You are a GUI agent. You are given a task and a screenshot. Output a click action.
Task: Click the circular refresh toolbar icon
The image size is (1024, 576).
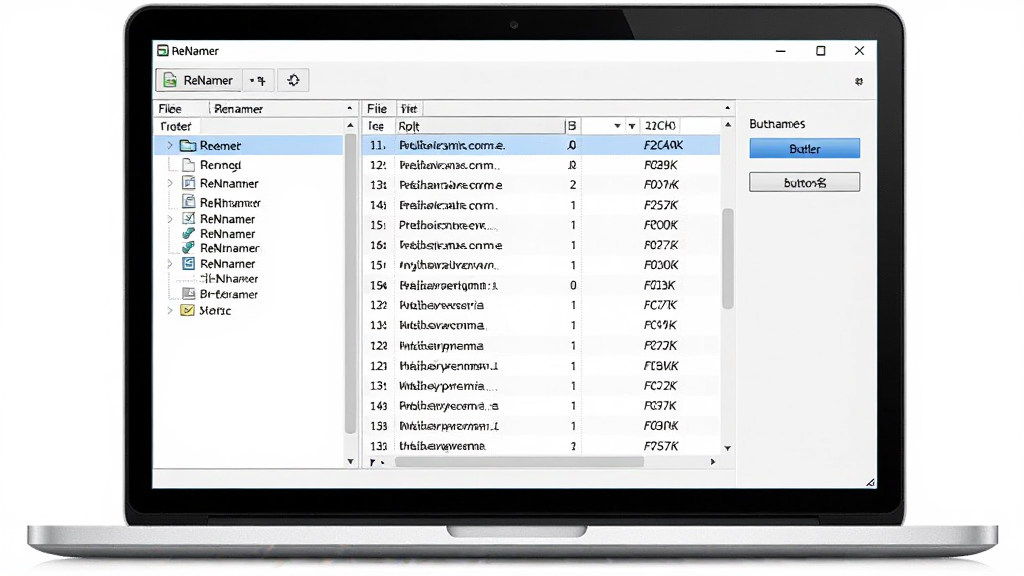[293, 80]
